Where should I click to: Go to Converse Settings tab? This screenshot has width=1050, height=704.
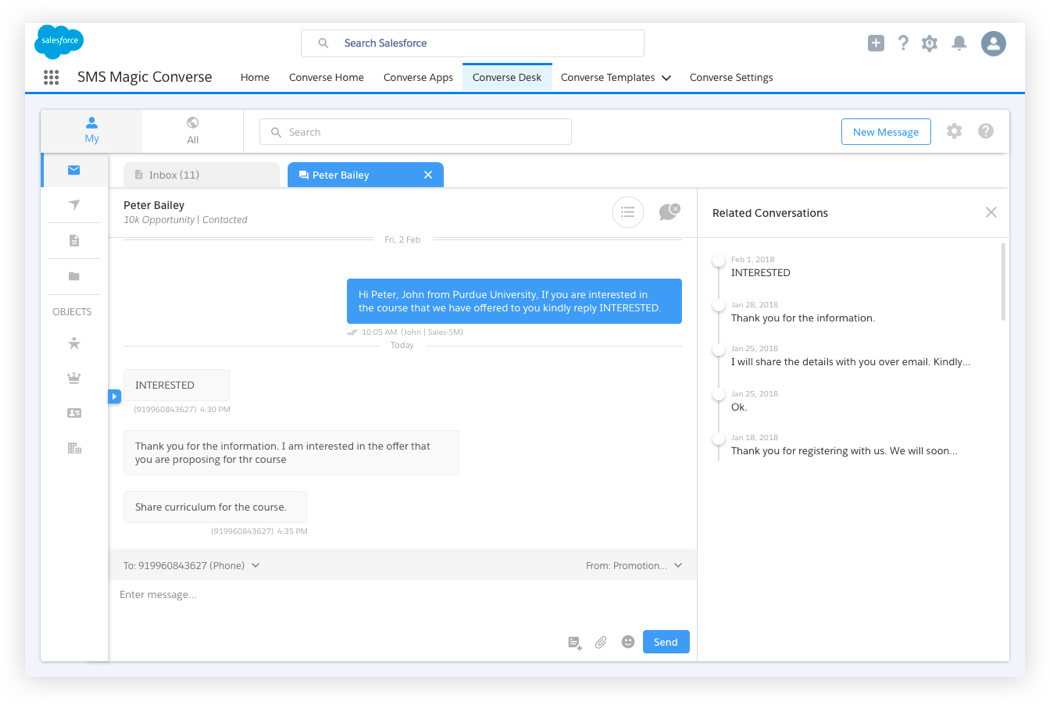coord(731,77)
